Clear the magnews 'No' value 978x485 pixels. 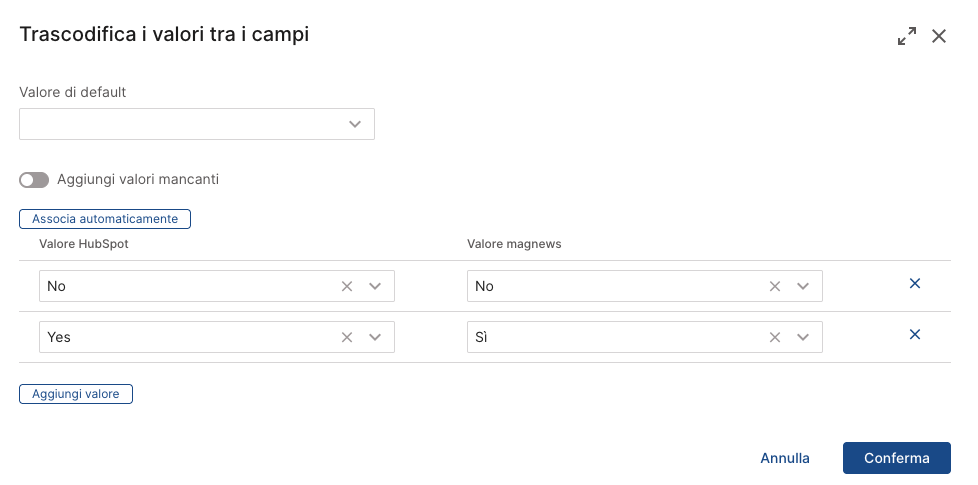point(775,286)
